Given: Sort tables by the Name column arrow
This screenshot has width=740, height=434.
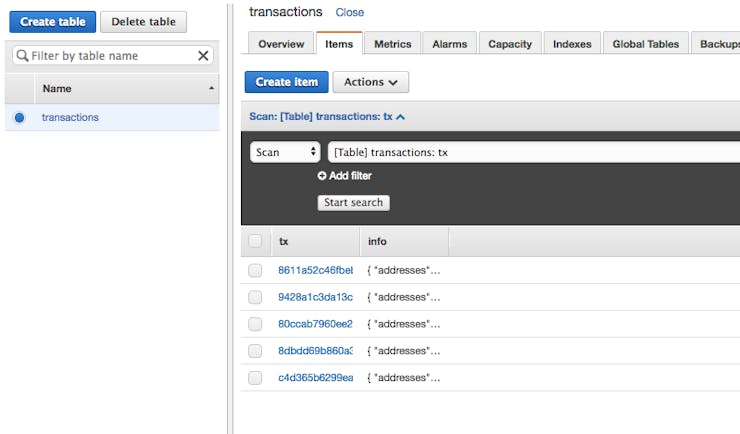Looking at the screenshot, I should (x=211, y=88).
